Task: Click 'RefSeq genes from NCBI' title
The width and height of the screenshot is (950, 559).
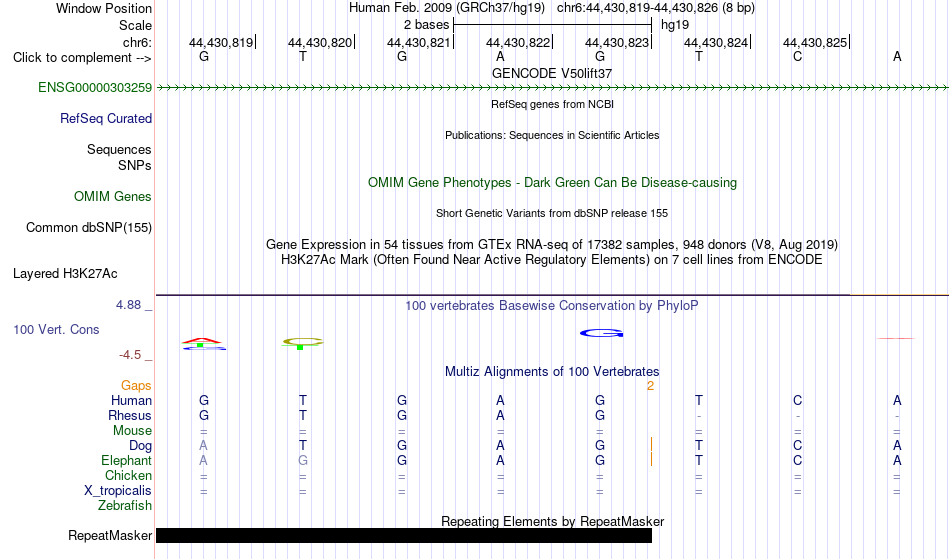Action: click(553, 104)
